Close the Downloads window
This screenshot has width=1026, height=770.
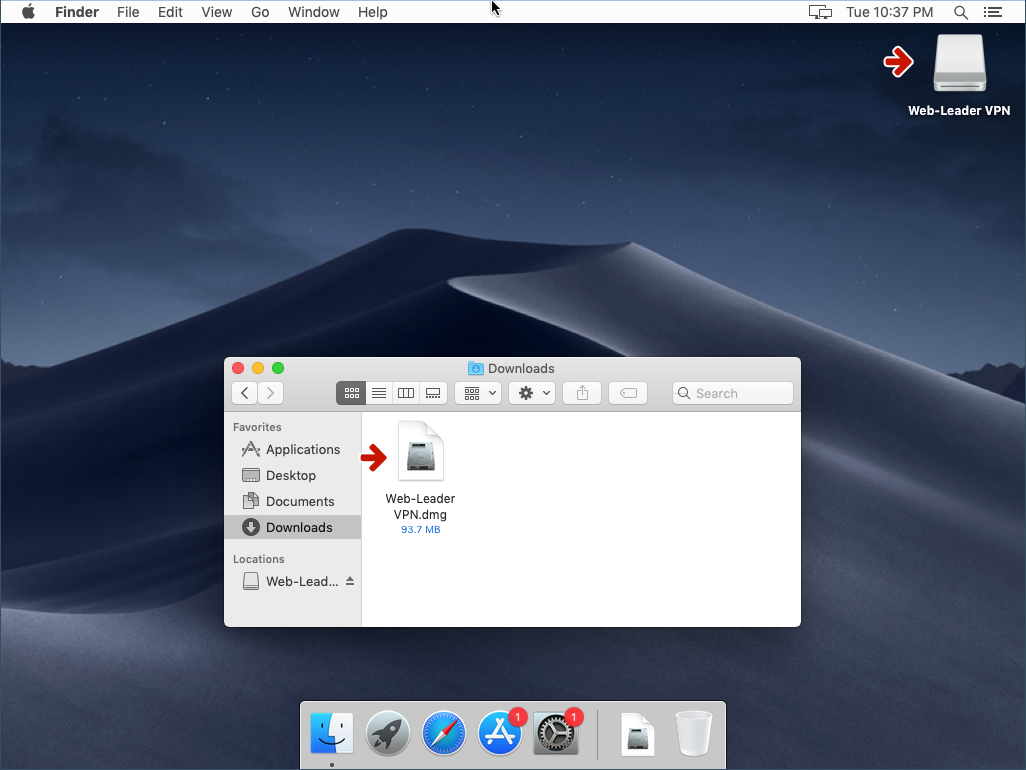238,368
